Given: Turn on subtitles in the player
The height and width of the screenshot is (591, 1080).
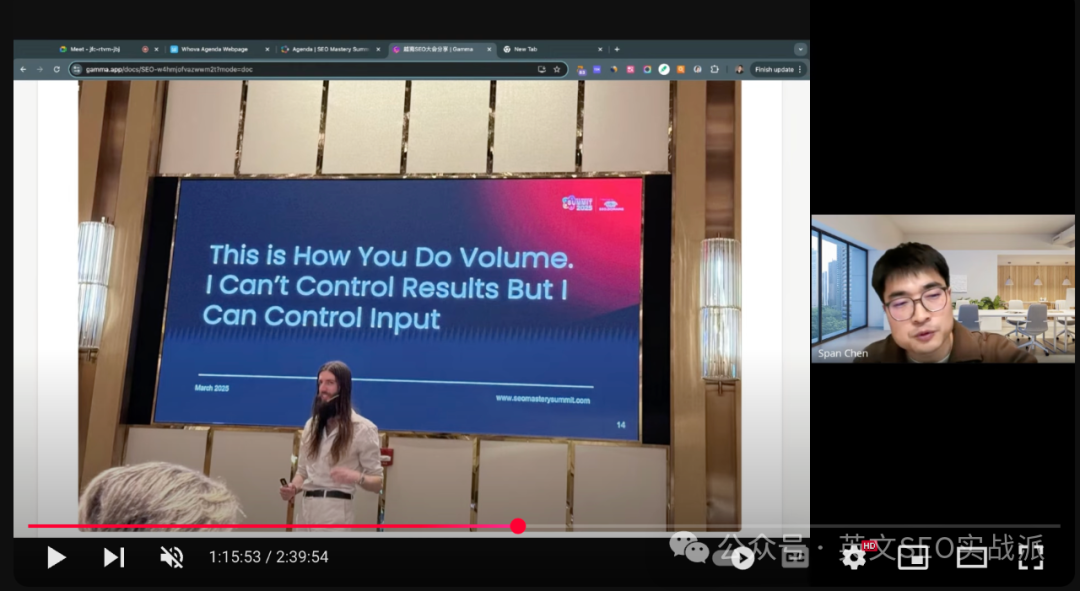Looking at the screenshot, I should [794, 557].
